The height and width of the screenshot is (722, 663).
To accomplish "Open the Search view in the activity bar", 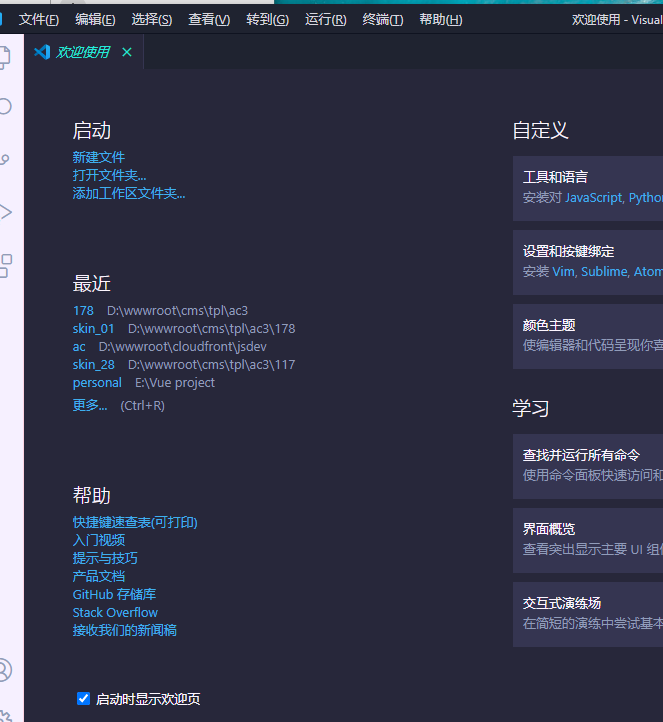I will [x=5, y=106].
